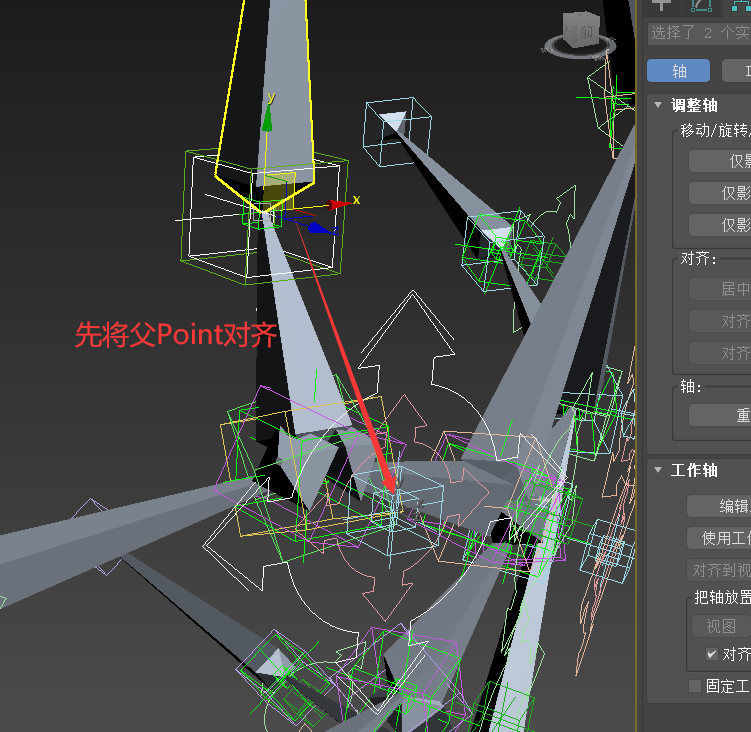Click the 重 reset button under 轴 group
The width and height of the screenshot is (751, 732).
pyautogui.click(x=720, y=415)
